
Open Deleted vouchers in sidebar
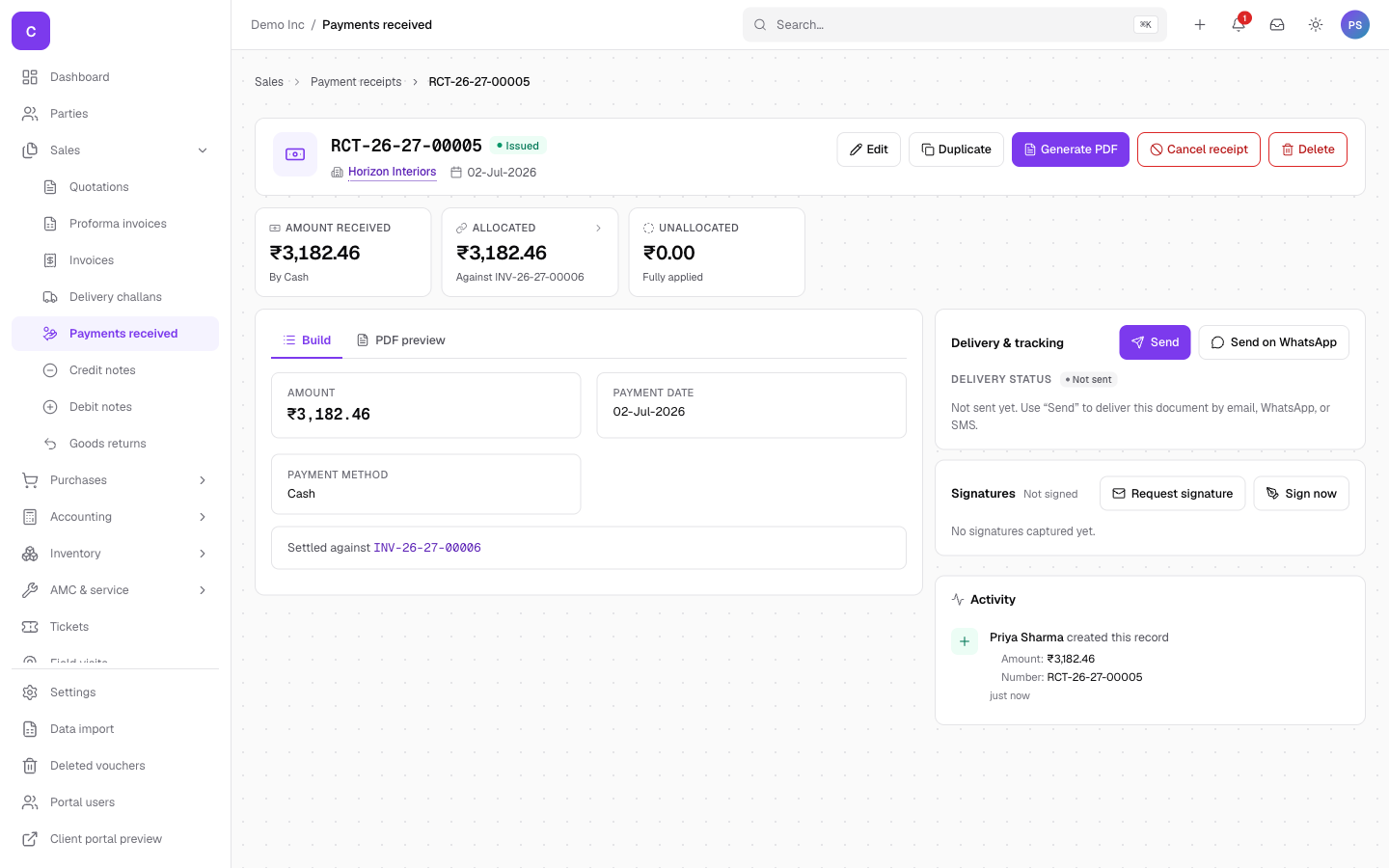click(115, 766)
